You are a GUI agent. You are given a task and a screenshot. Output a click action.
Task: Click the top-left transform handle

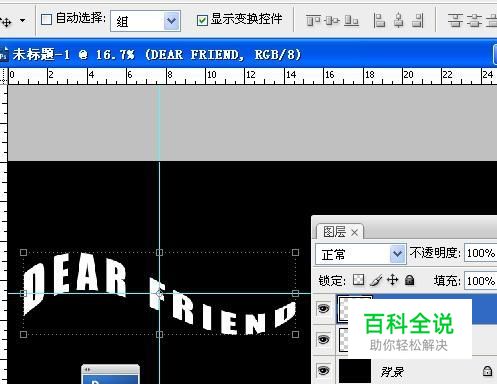[x=23, y=252]
